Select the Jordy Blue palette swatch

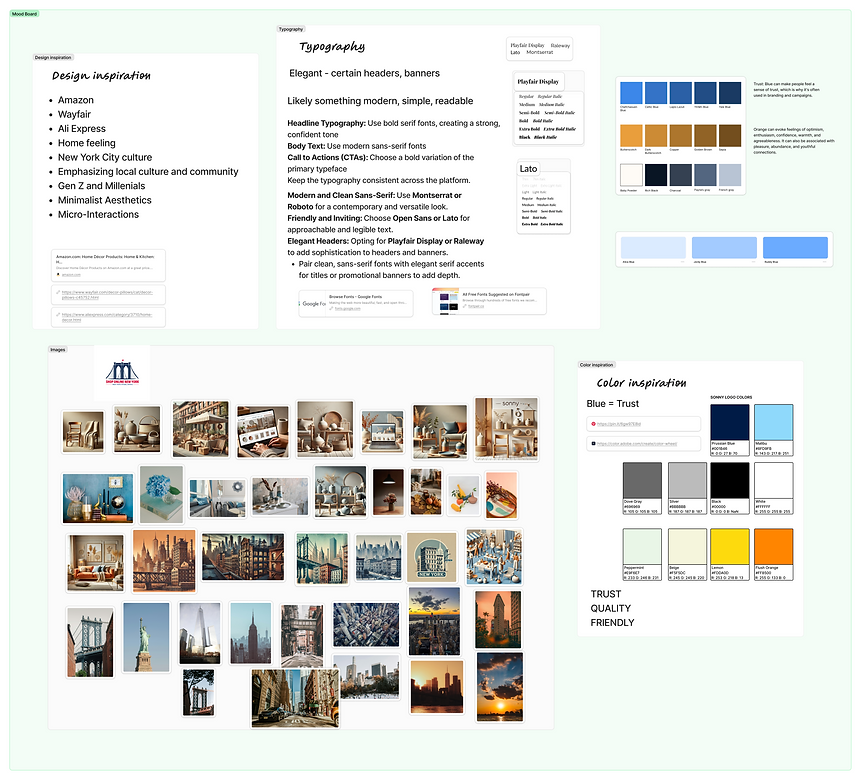(x=724, y=247)
